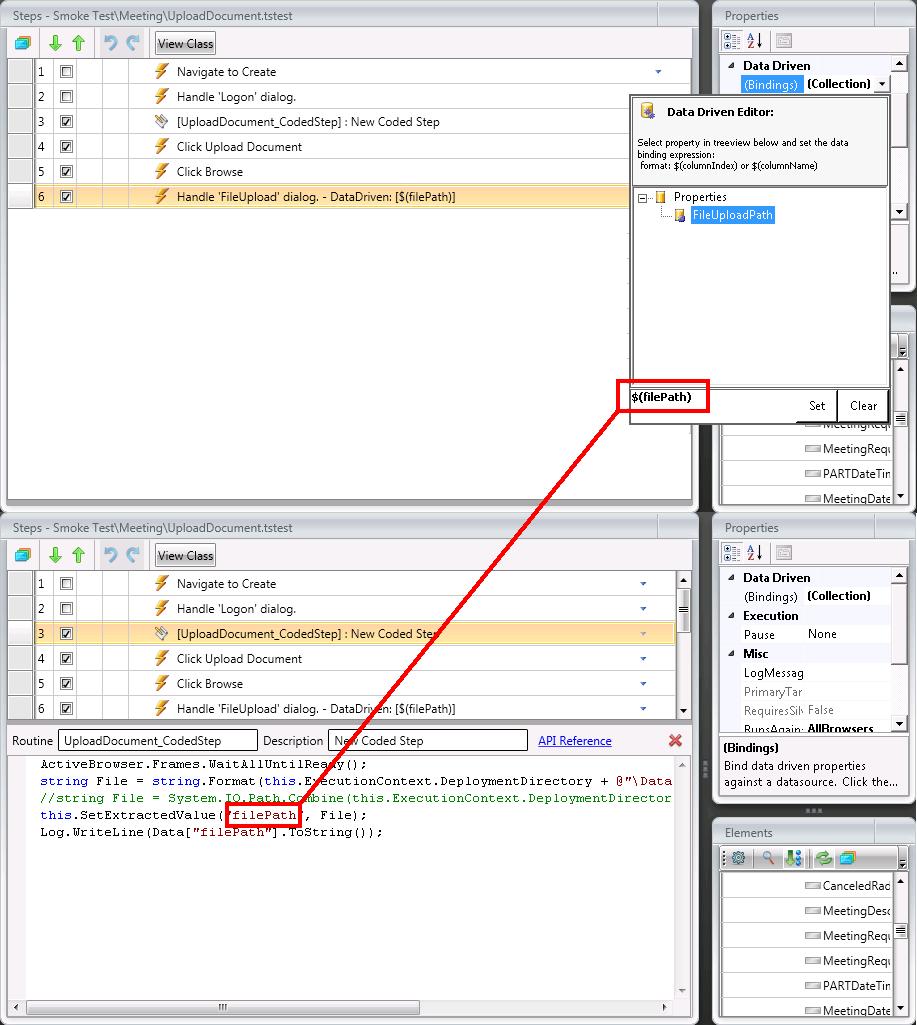Select MeetingDesc element in Elements list
The width and height of the screenshot is (917, 1025).
[805, 911]
